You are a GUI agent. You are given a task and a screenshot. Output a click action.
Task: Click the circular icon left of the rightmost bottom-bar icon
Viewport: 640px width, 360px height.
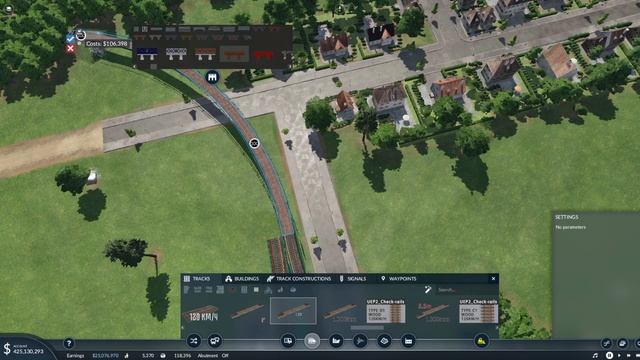pos(622,343)
